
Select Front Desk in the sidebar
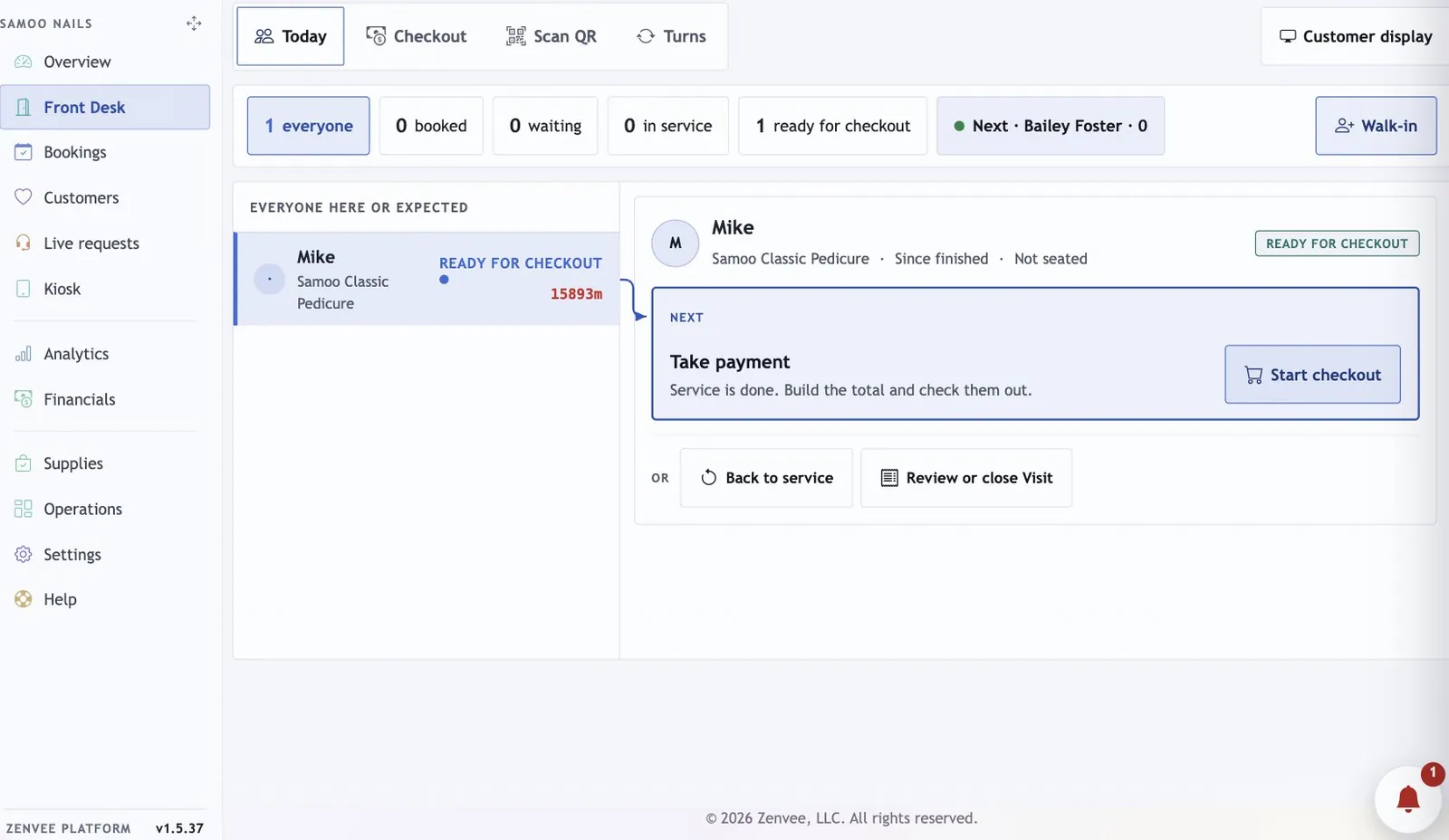[105, 107]
